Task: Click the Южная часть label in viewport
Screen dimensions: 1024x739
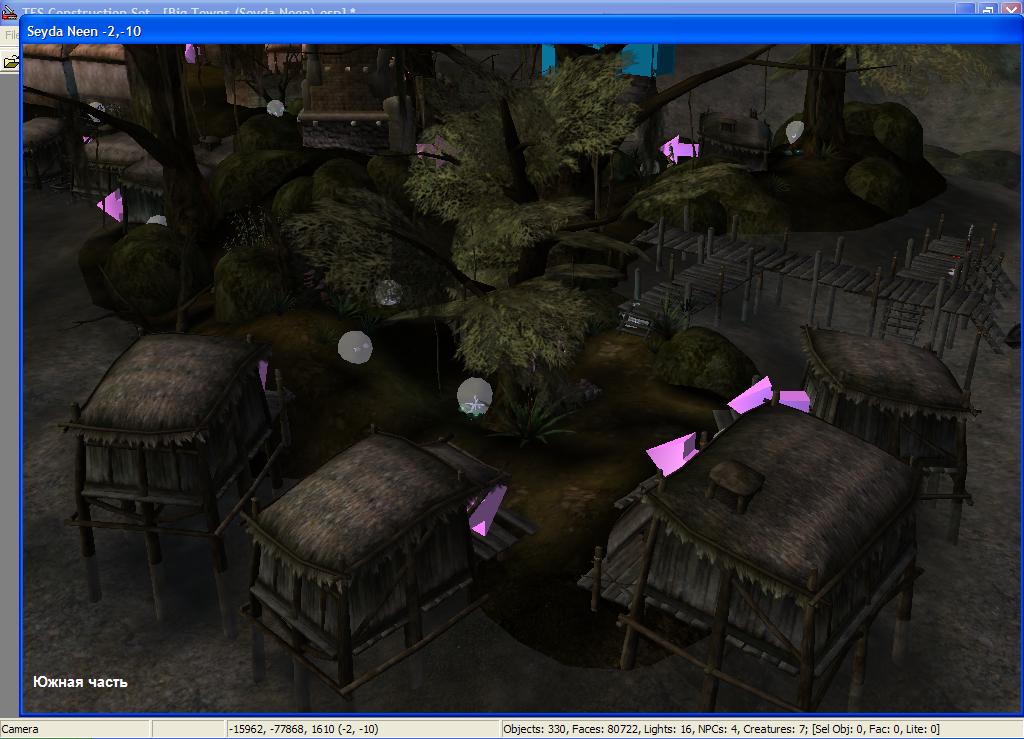Action: click(x=80, y=682)
